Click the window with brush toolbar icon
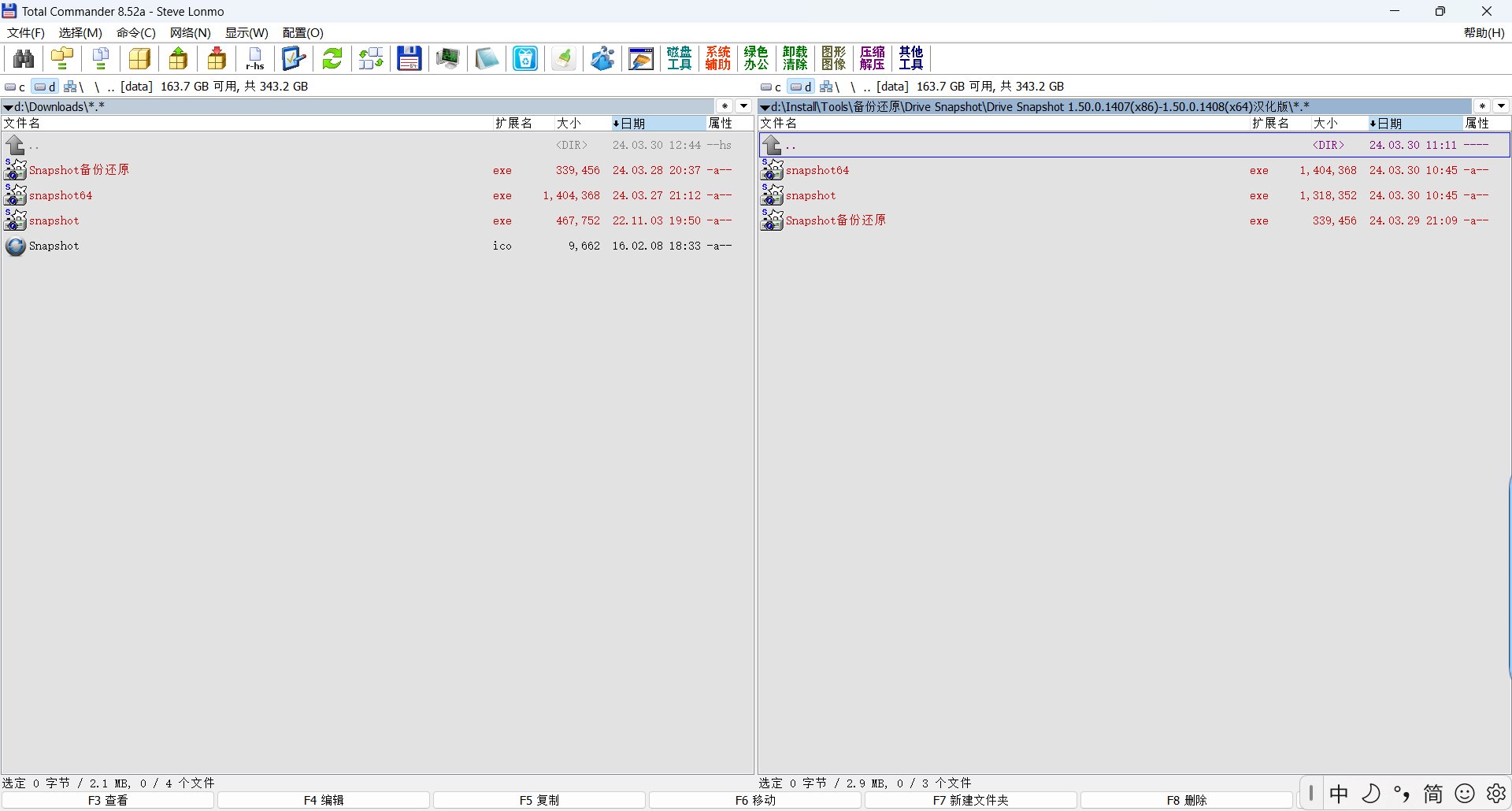The width and height of the screenshot is (1512, 811). [641, 59]
